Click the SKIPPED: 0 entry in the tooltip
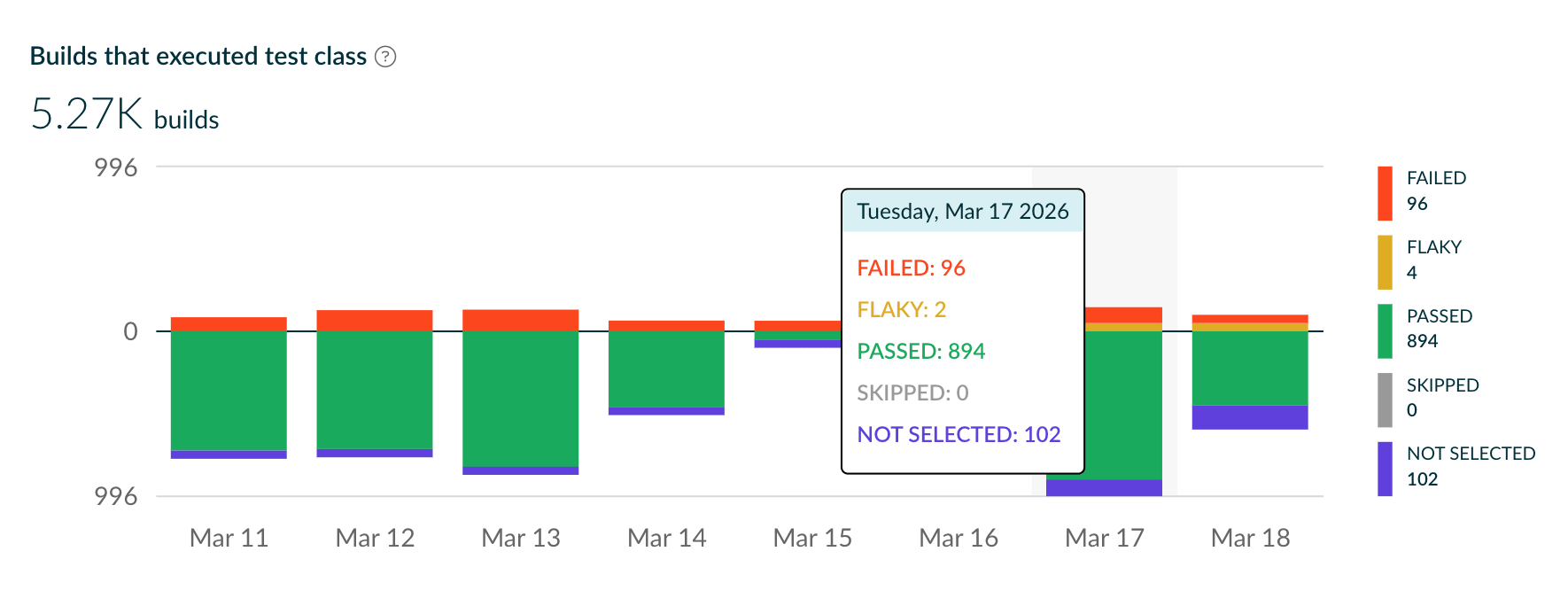 (912, 392)
